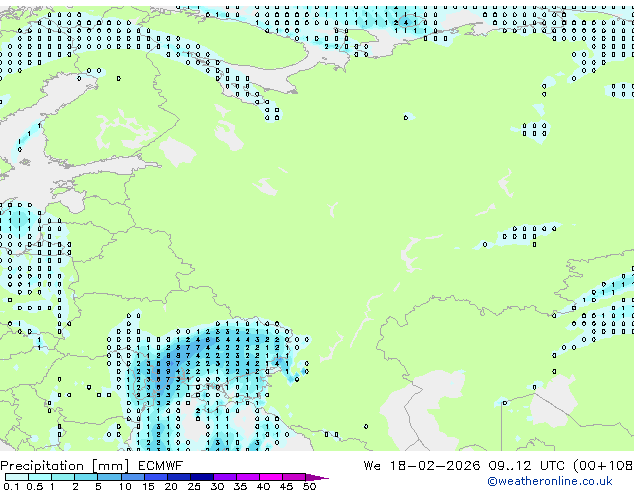Click the legend label '40'
The image size is (634, 490).
click(263, 486)
